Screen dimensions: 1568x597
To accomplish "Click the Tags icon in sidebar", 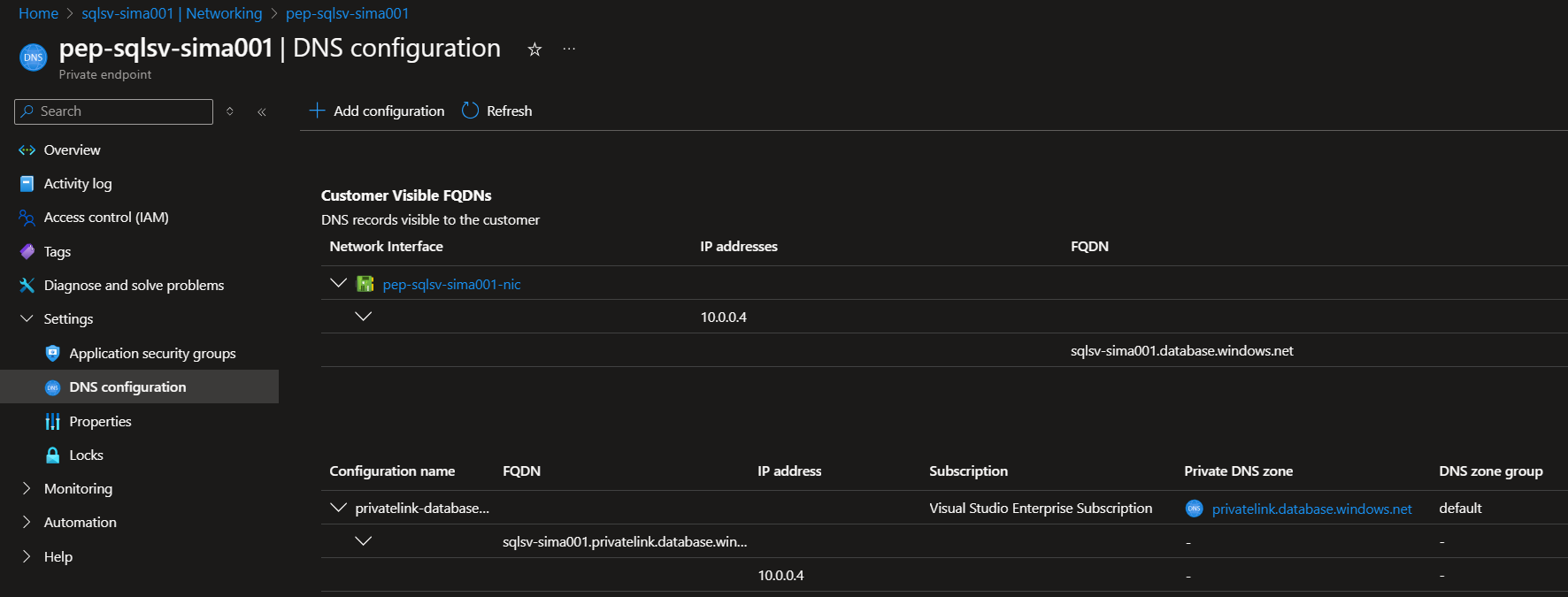I will coord(27,251).
